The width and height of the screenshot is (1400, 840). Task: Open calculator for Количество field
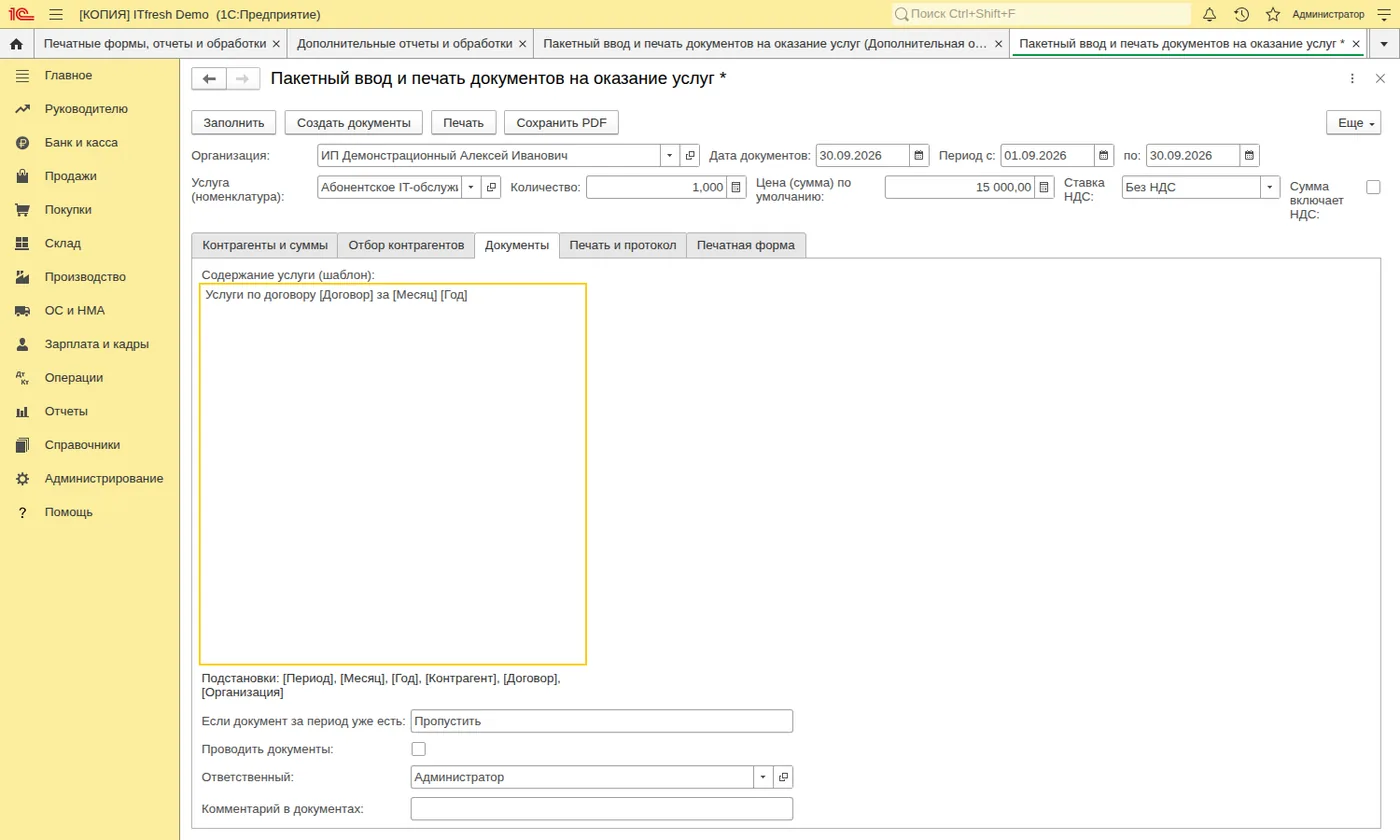(x=737, y=187)
